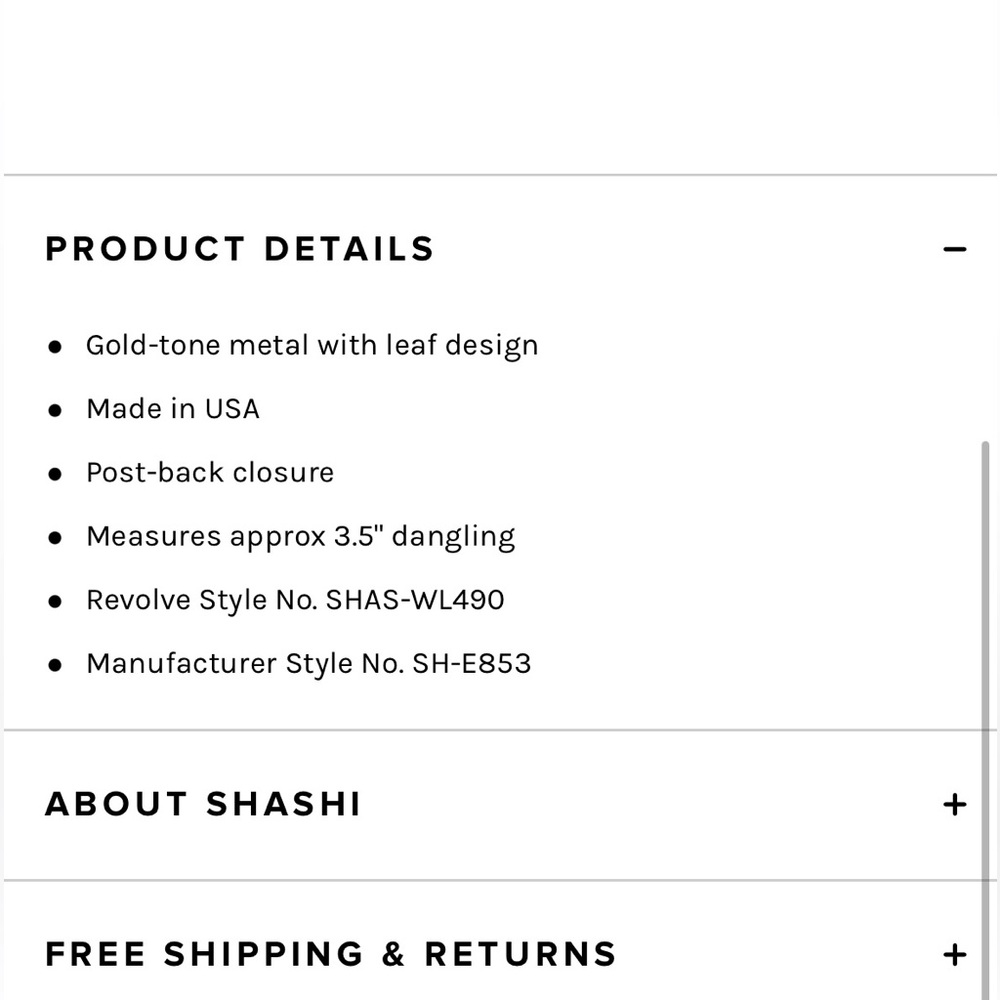This screenshot has width=1000, height=1000.
Task: Click the bullet beside Gold-tone metal line
Action: coord(55,347)
